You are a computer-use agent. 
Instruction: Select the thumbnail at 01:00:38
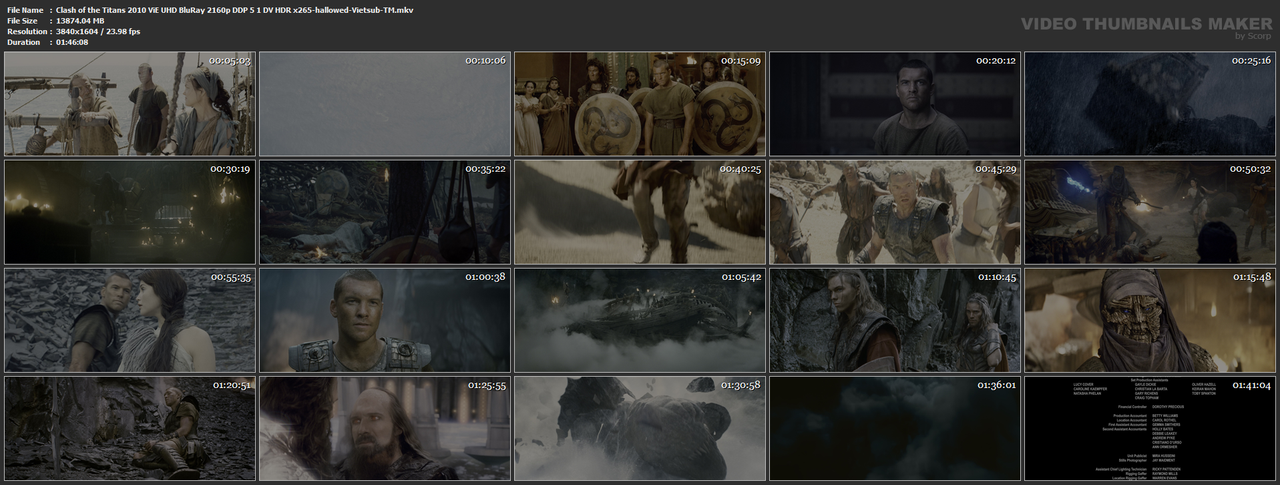pyautogui.click(x=383, y=320)
